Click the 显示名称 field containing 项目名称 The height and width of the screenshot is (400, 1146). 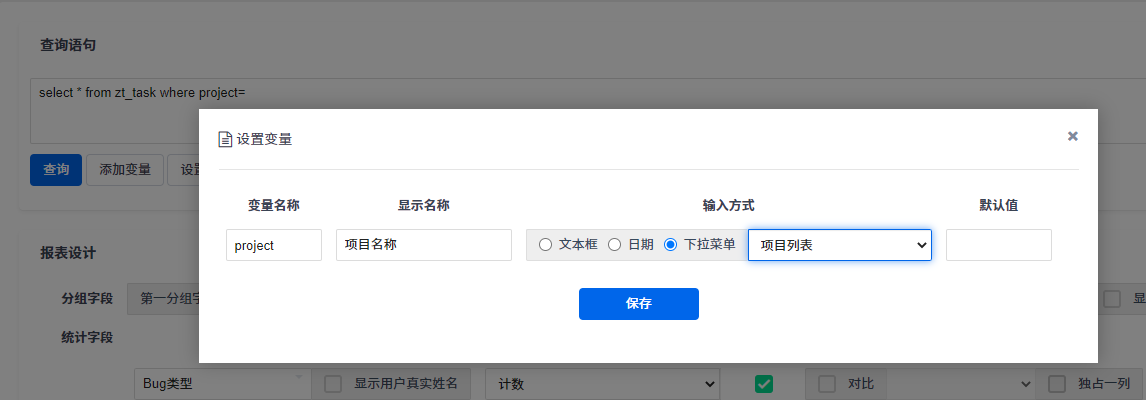424,245
